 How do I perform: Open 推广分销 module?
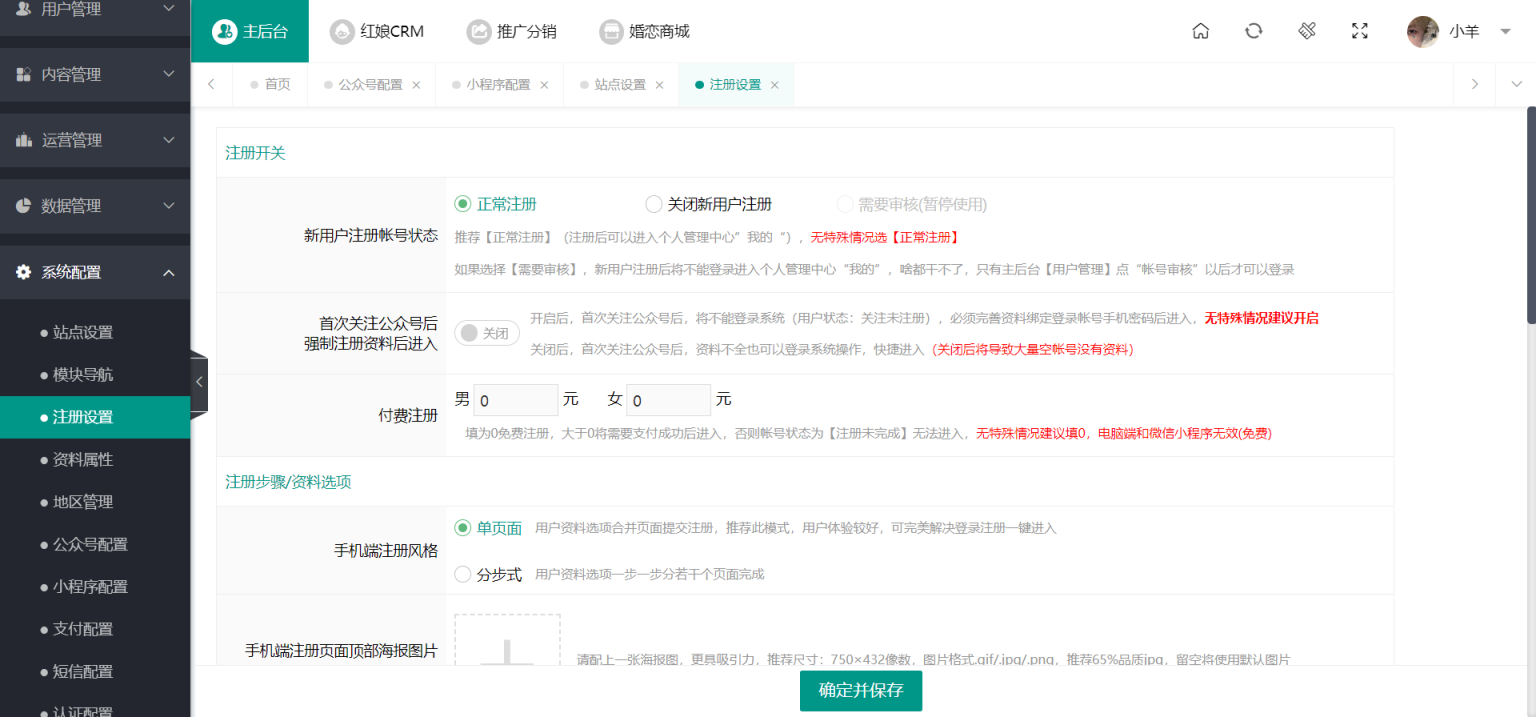(x=511, y=31)
